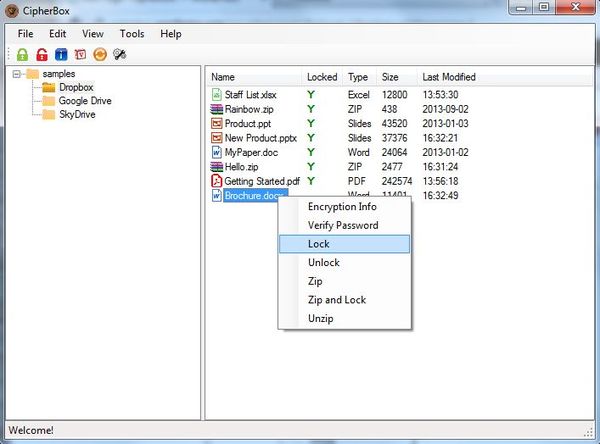Open the Google Drive folder in tree

84,101
